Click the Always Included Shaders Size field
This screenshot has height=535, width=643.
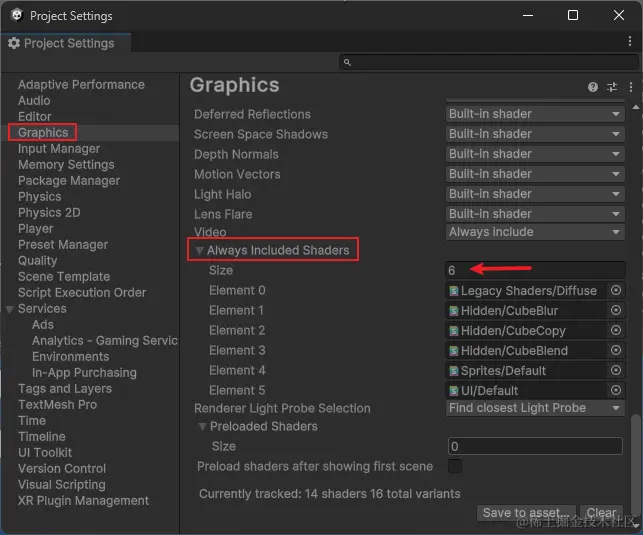[x=535, y=270]
